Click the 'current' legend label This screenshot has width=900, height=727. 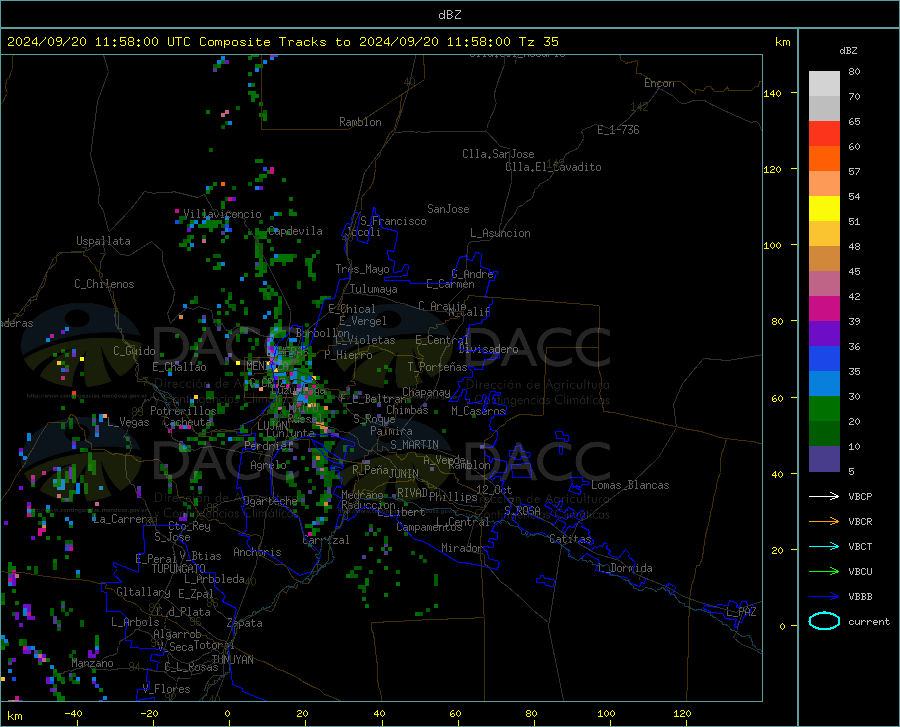869,621
